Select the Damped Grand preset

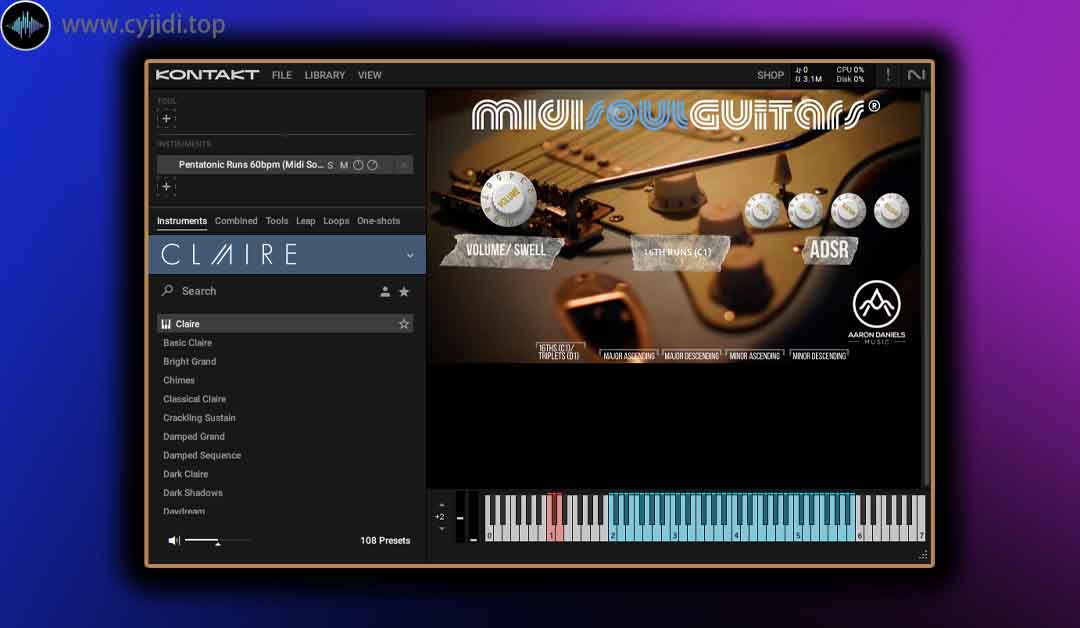(x=194, y=437)
